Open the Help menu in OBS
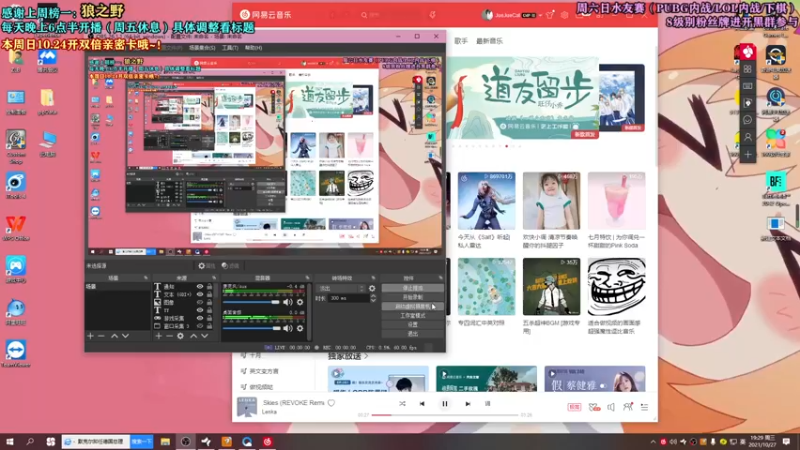The height and width of the screenshot is (450, 800). (254, 47)
